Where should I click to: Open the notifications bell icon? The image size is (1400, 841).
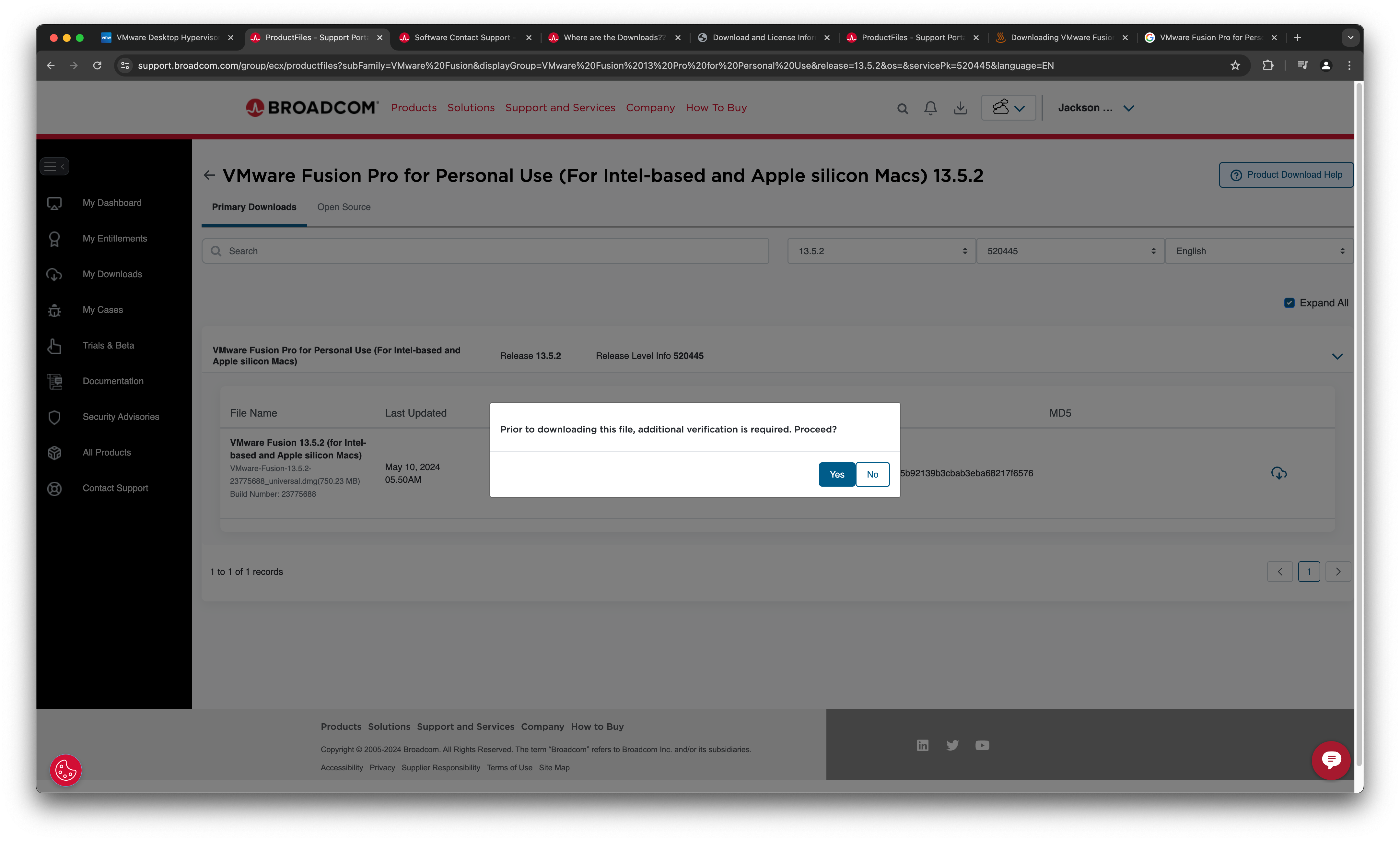tap(930, 108)
